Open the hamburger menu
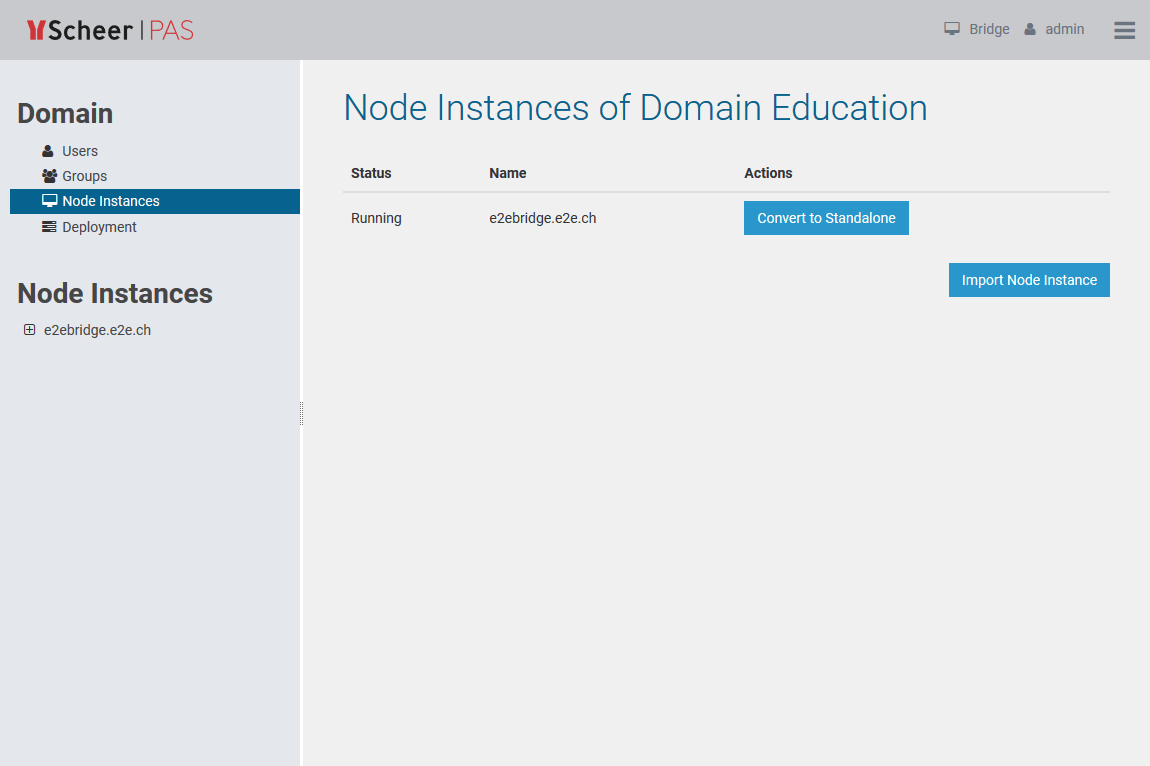Screen dimensions: 1150x766 (x=1124, y=30)
